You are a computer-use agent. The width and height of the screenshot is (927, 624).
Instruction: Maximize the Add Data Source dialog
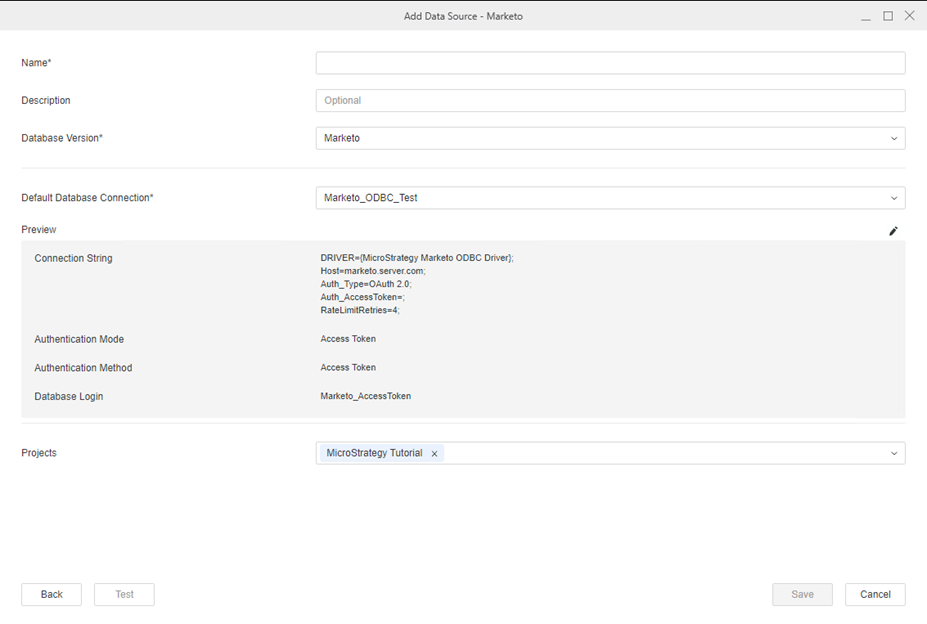[x=887, y=16]
